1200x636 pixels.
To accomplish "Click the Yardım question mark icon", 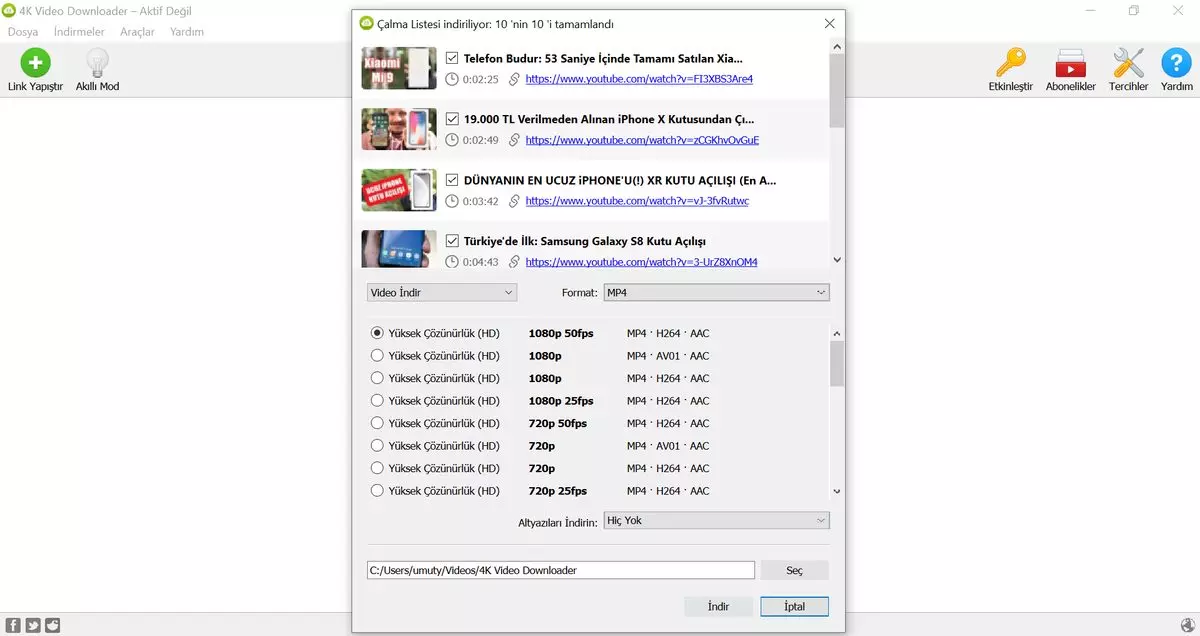I will 1176,63.
